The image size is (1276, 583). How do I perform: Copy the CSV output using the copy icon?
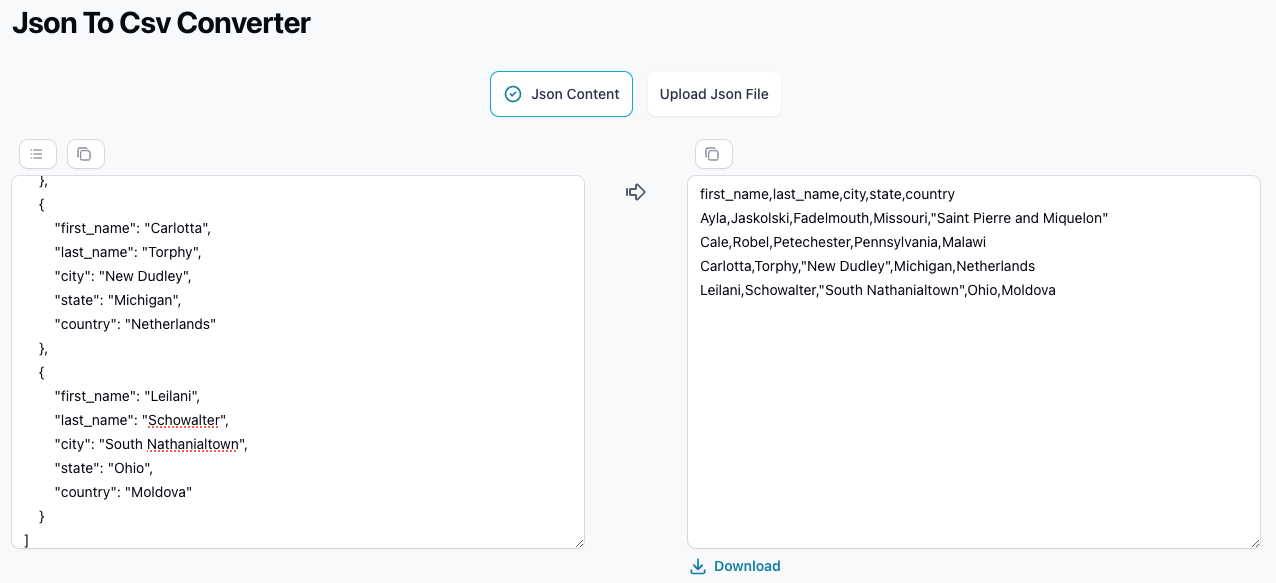(712, 153)
